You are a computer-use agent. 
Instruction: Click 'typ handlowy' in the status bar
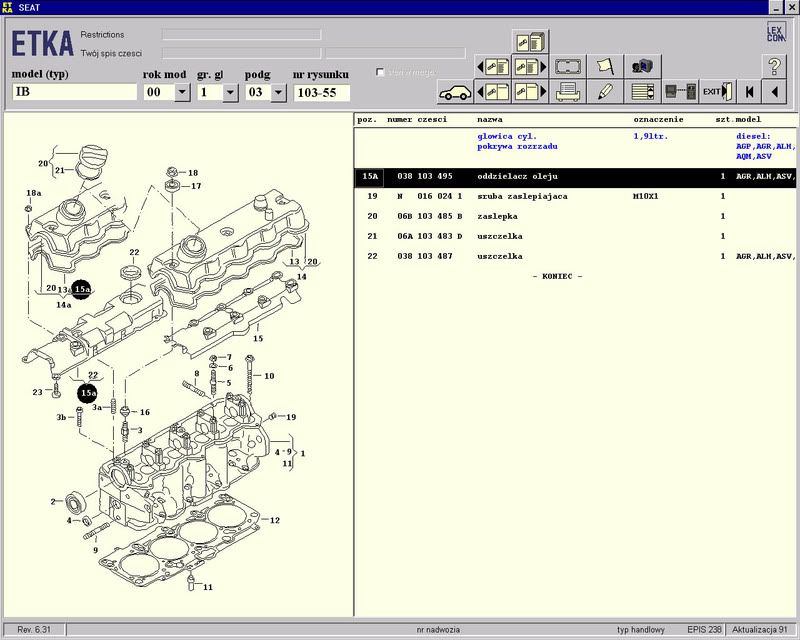[x=641, y=630]
